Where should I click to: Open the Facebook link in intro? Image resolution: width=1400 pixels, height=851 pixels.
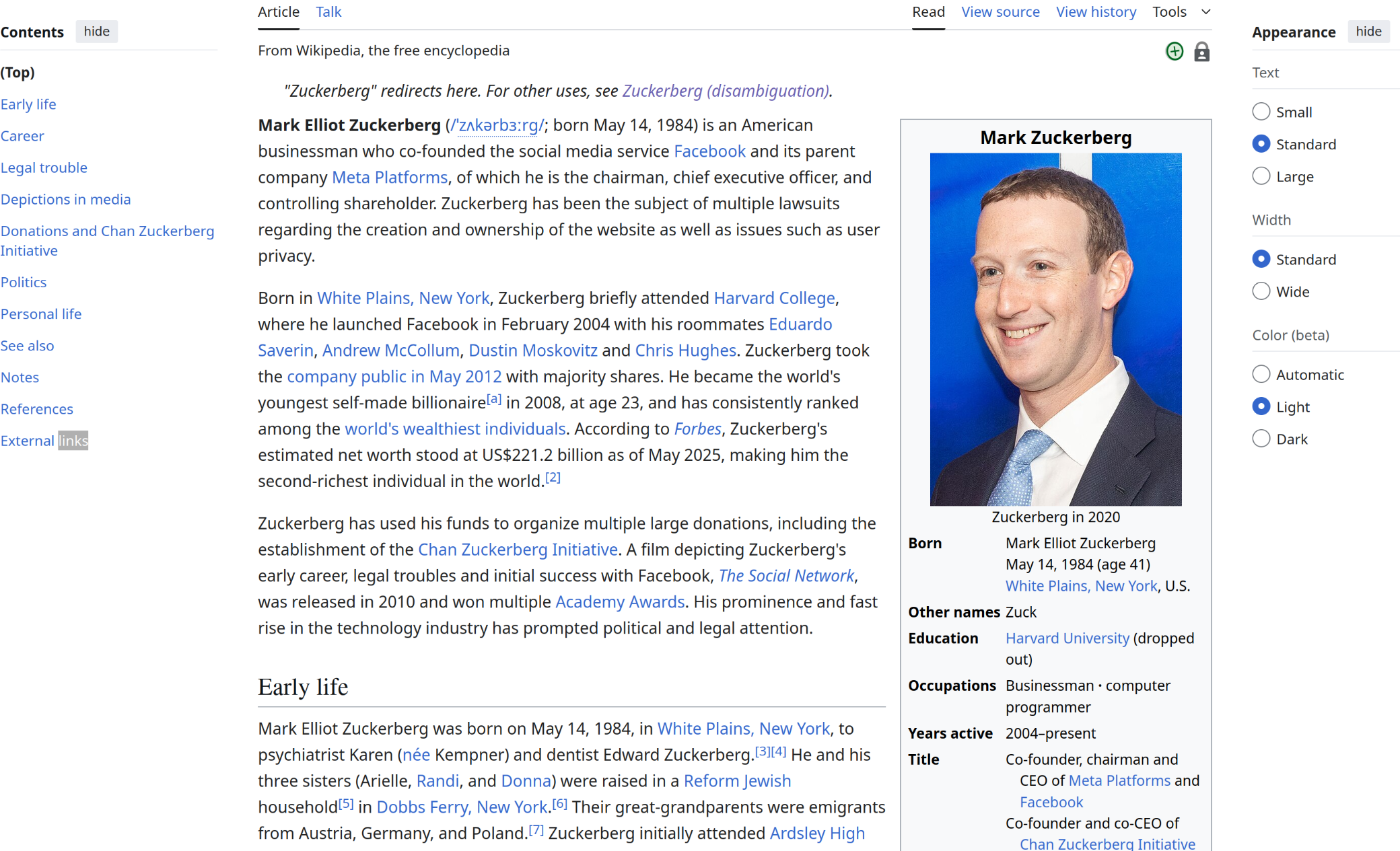point(709,151)
